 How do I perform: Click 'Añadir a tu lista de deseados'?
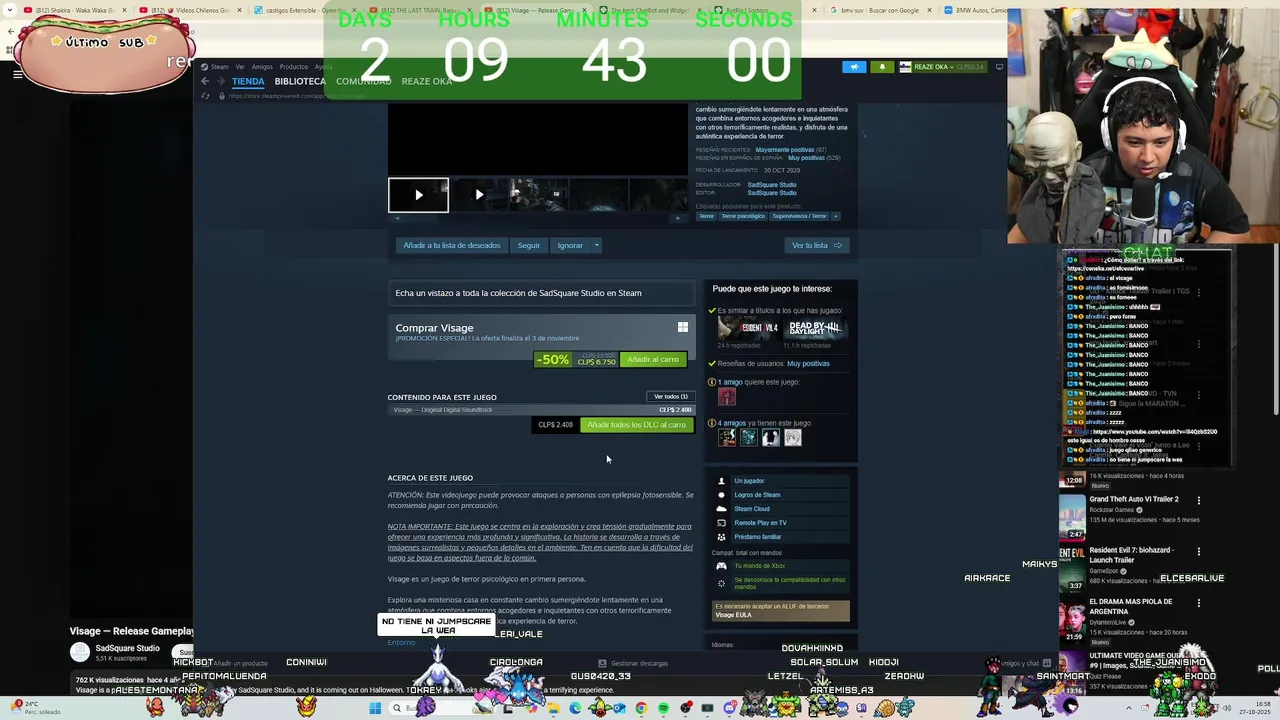coord(451,245)
